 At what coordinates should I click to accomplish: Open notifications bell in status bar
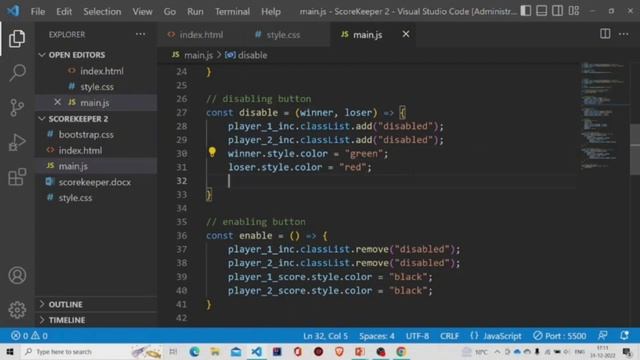(624, 336)
